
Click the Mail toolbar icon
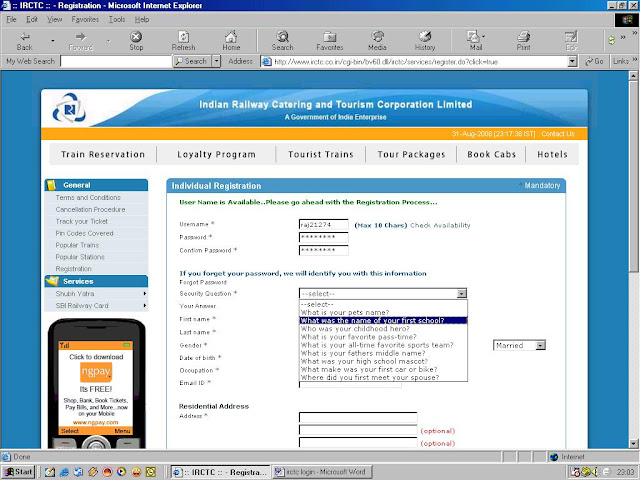476,41
